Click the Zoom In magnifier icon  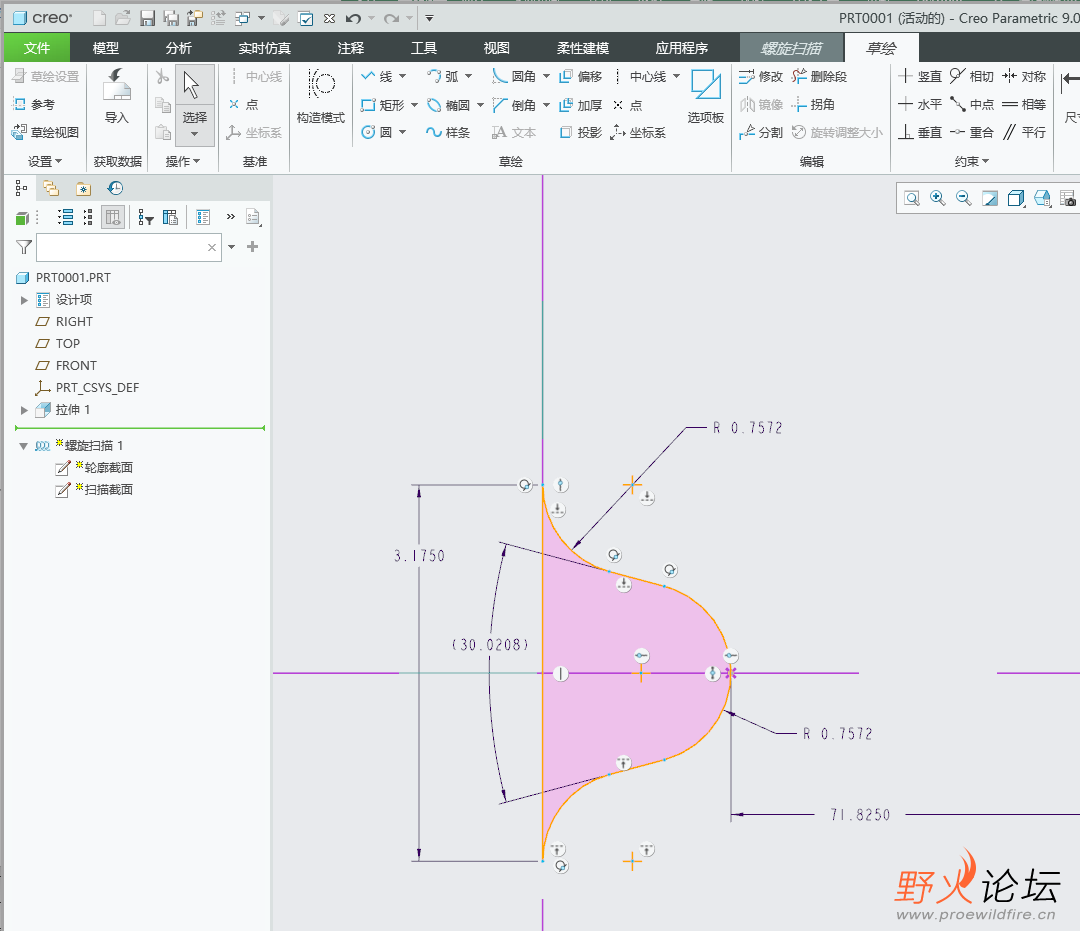pyautogui.click(x=937, y=198)
